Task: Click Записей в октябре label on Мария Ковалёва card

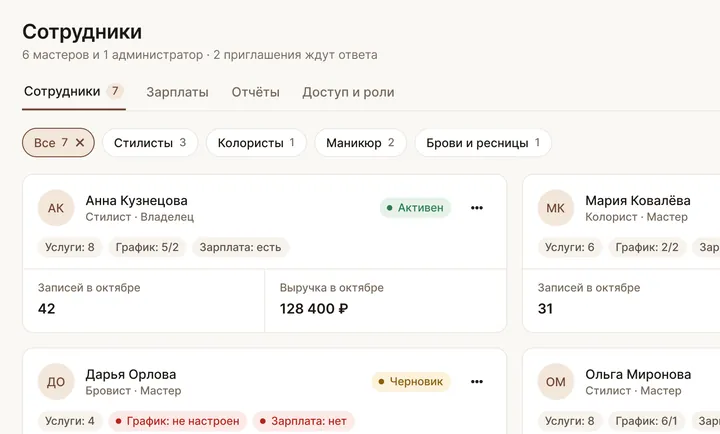Action: pyautogui.click(x=589, y=288)
